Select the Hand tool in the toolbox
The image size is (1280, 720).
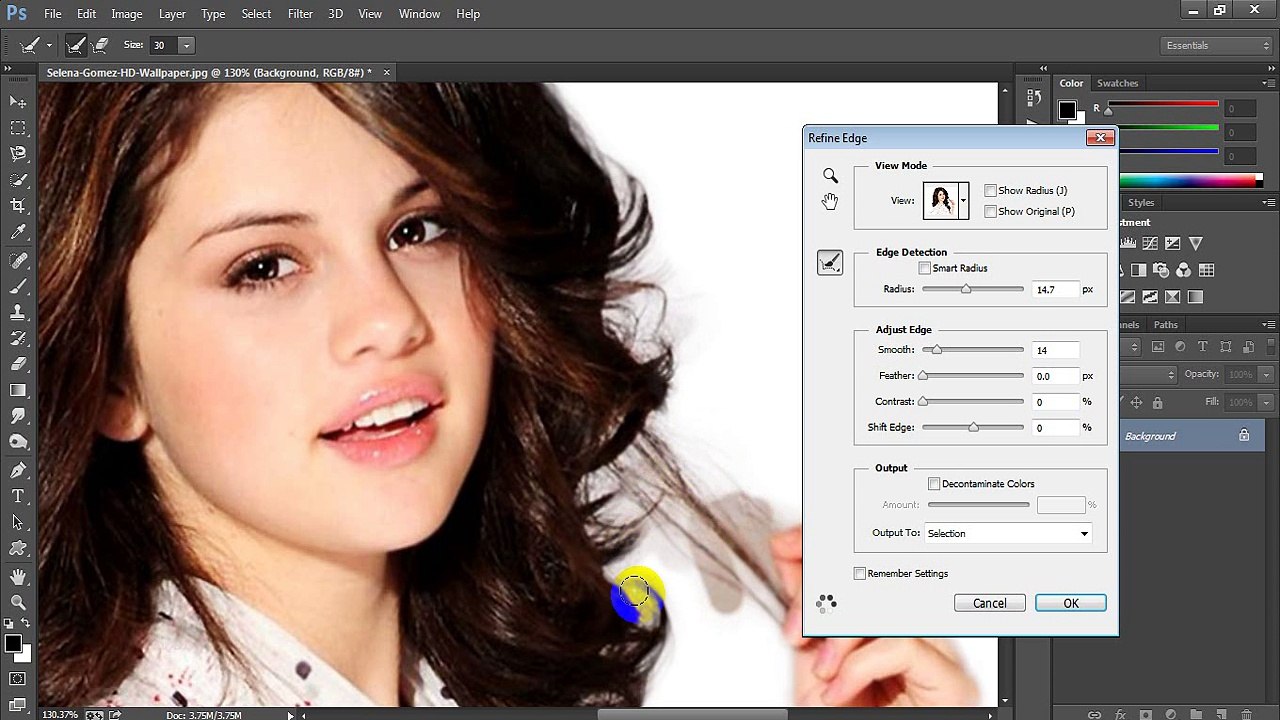(x=18, y=576)
